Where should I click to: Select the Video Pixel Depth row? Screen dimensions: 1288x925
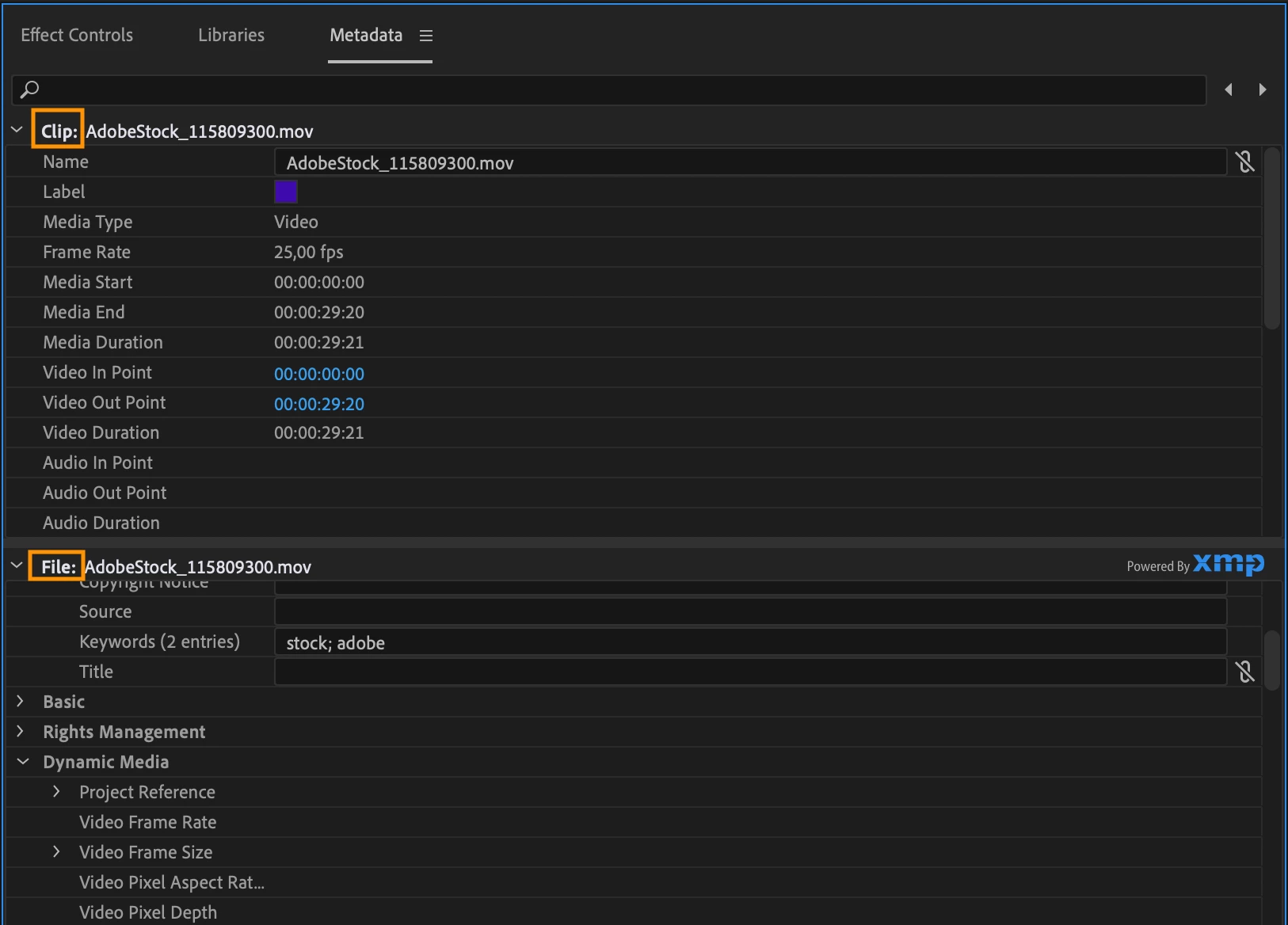[x=634, y=912]
